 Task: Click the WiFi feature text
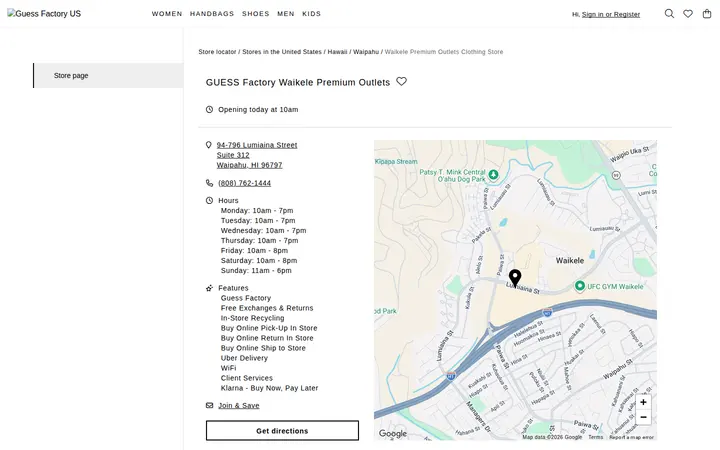pyautogui.click(x=228, y=368)
